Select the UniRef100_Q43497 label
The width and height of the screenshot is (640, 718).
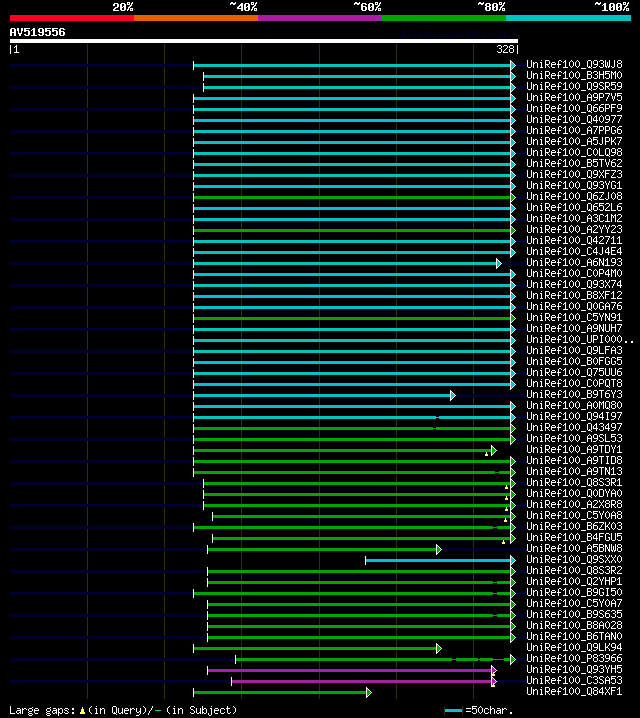pyautogui.click(x=574, y=427)
